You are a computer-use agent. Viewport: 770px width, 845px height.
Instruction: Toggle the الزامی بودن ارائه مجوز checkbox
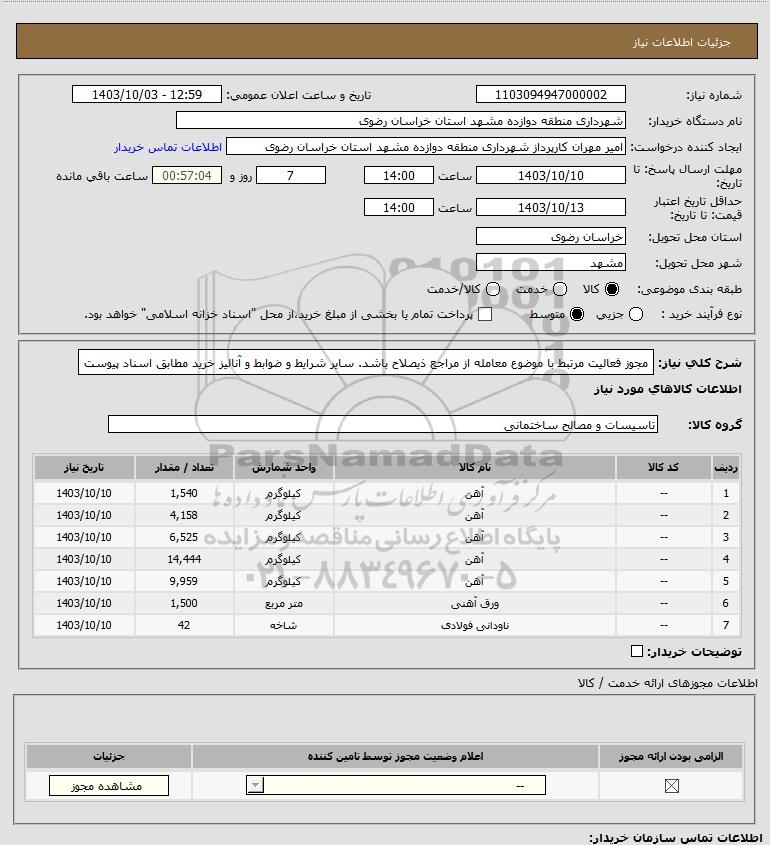tap(671, 786)
